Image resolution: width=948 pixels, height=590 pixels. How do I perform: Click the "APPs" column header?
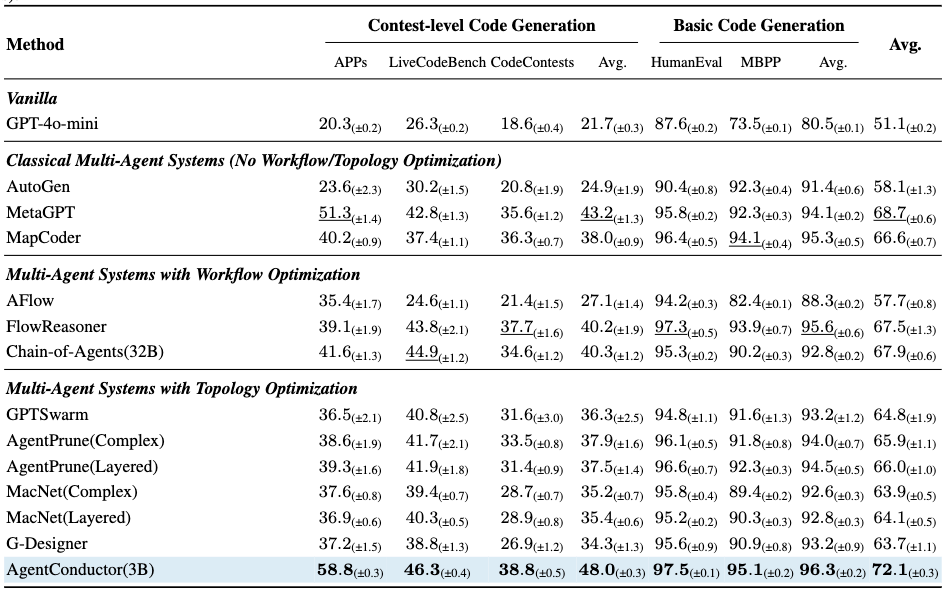click(x=350, y=63)
